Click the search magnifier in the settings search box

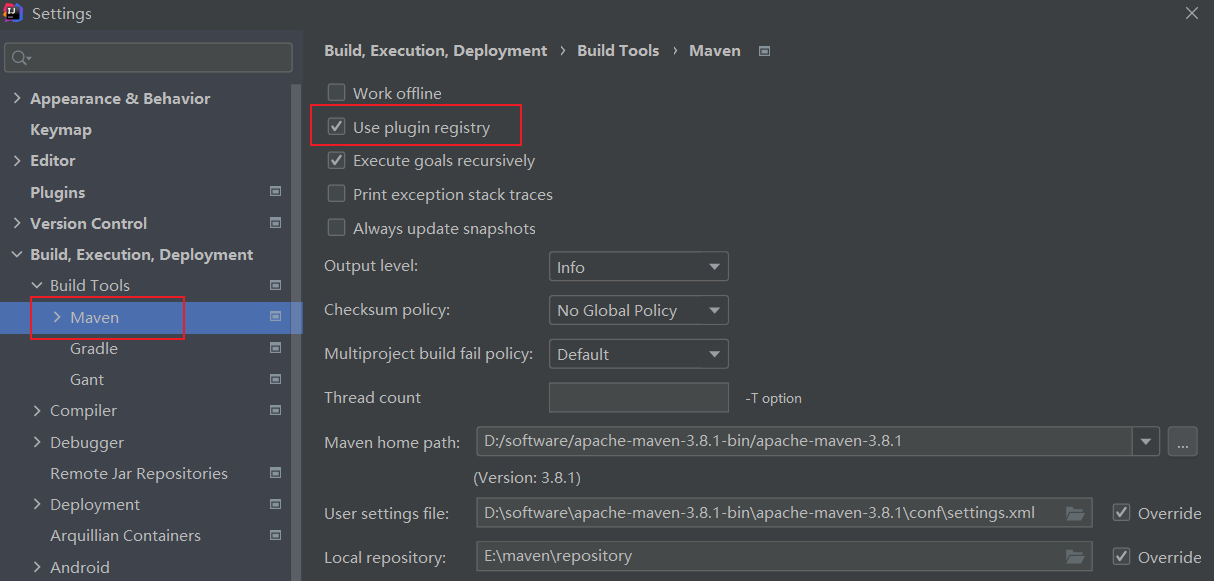(x=21, y=58)
